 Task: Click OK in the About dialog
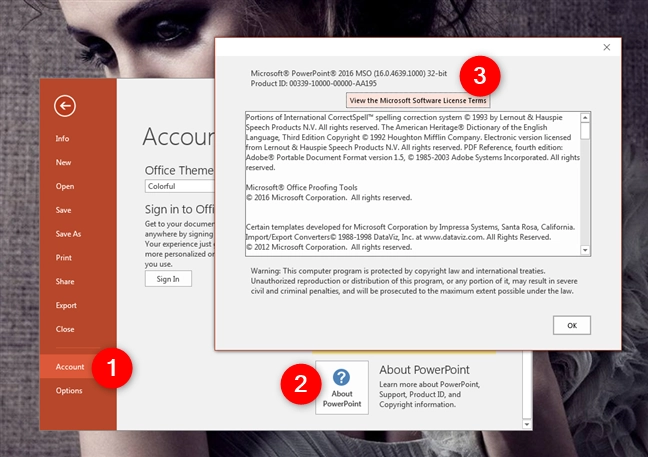pos(572,325)
